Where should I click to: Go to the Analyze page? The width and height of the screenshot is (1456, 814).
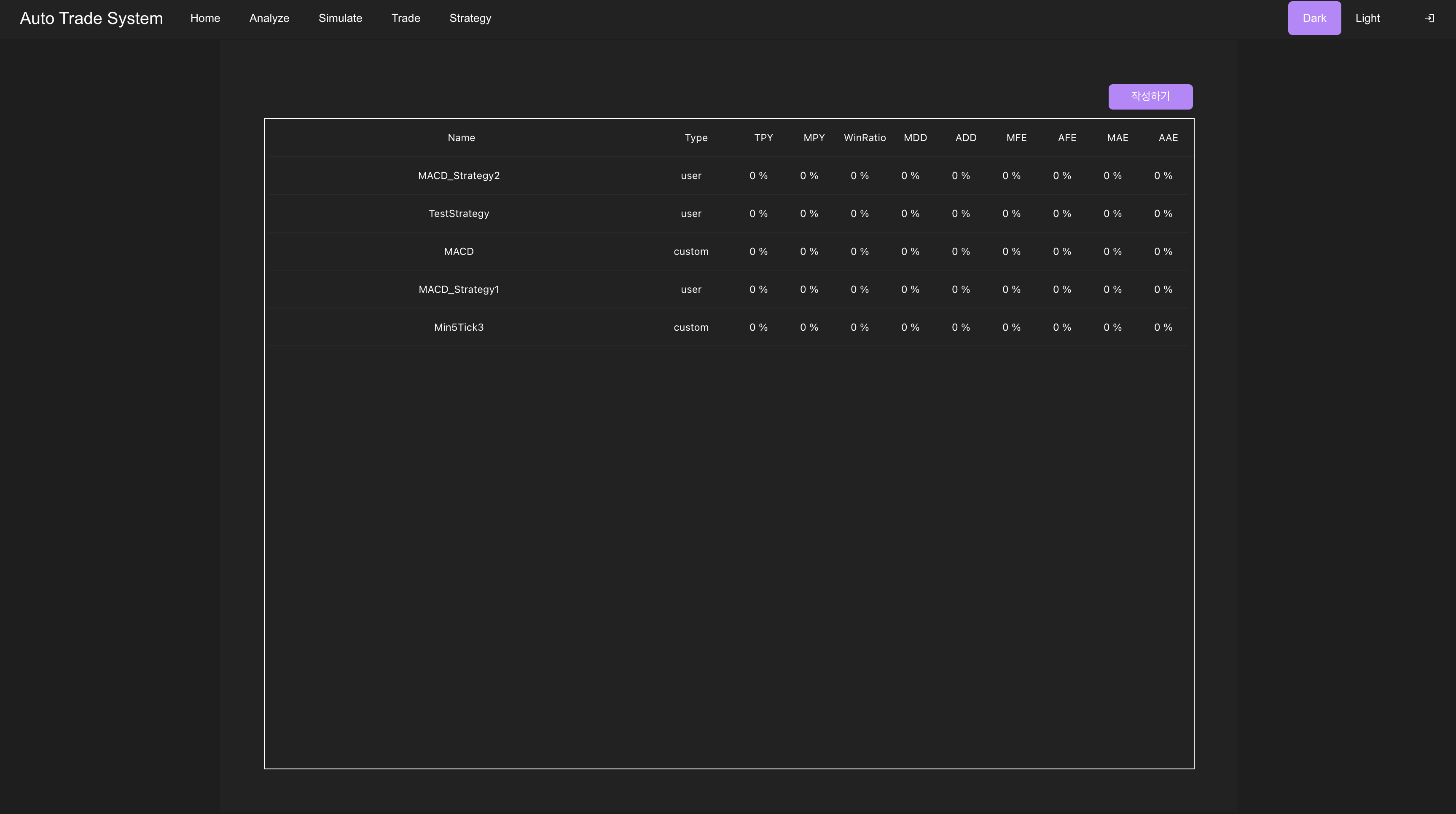click(269, 19)
